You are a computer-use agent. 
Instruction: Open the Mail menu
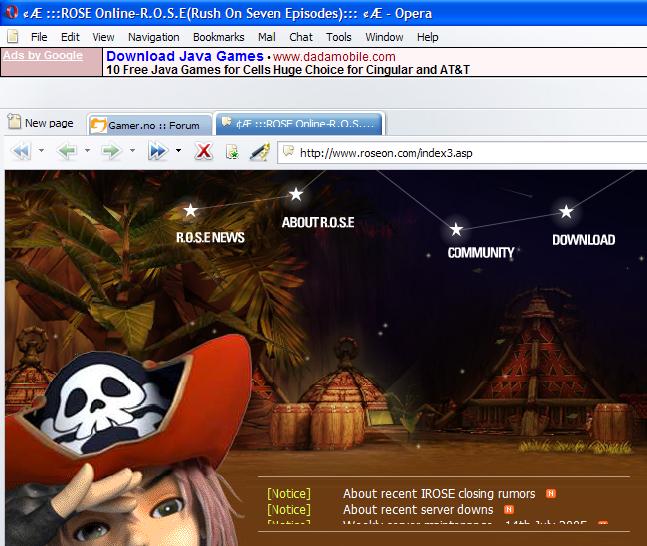[x=267, y=37]
